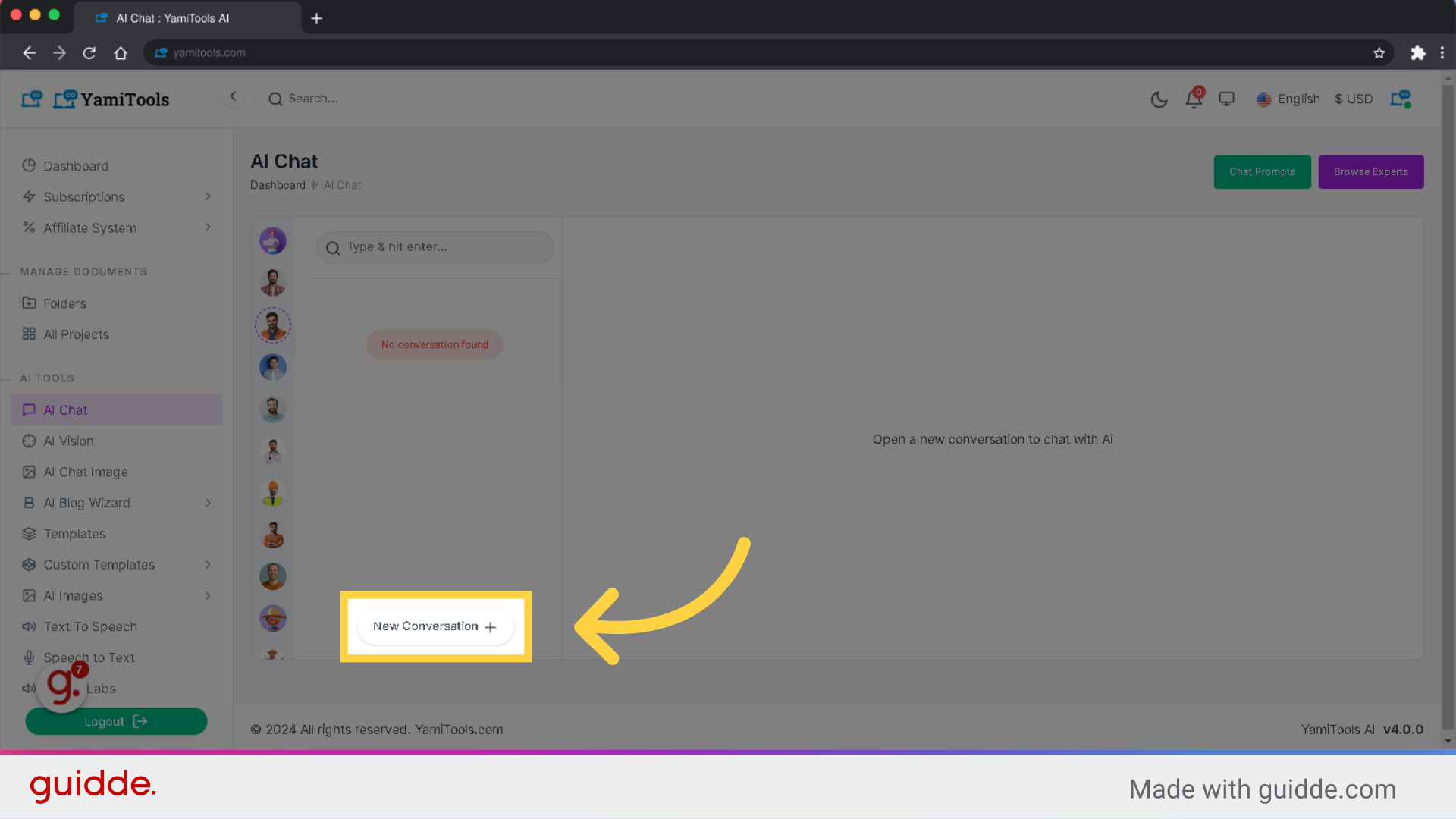Click the dark mode toggle icon
The width and height of the screenshot is (1456, 819).
pos(1159,99)
